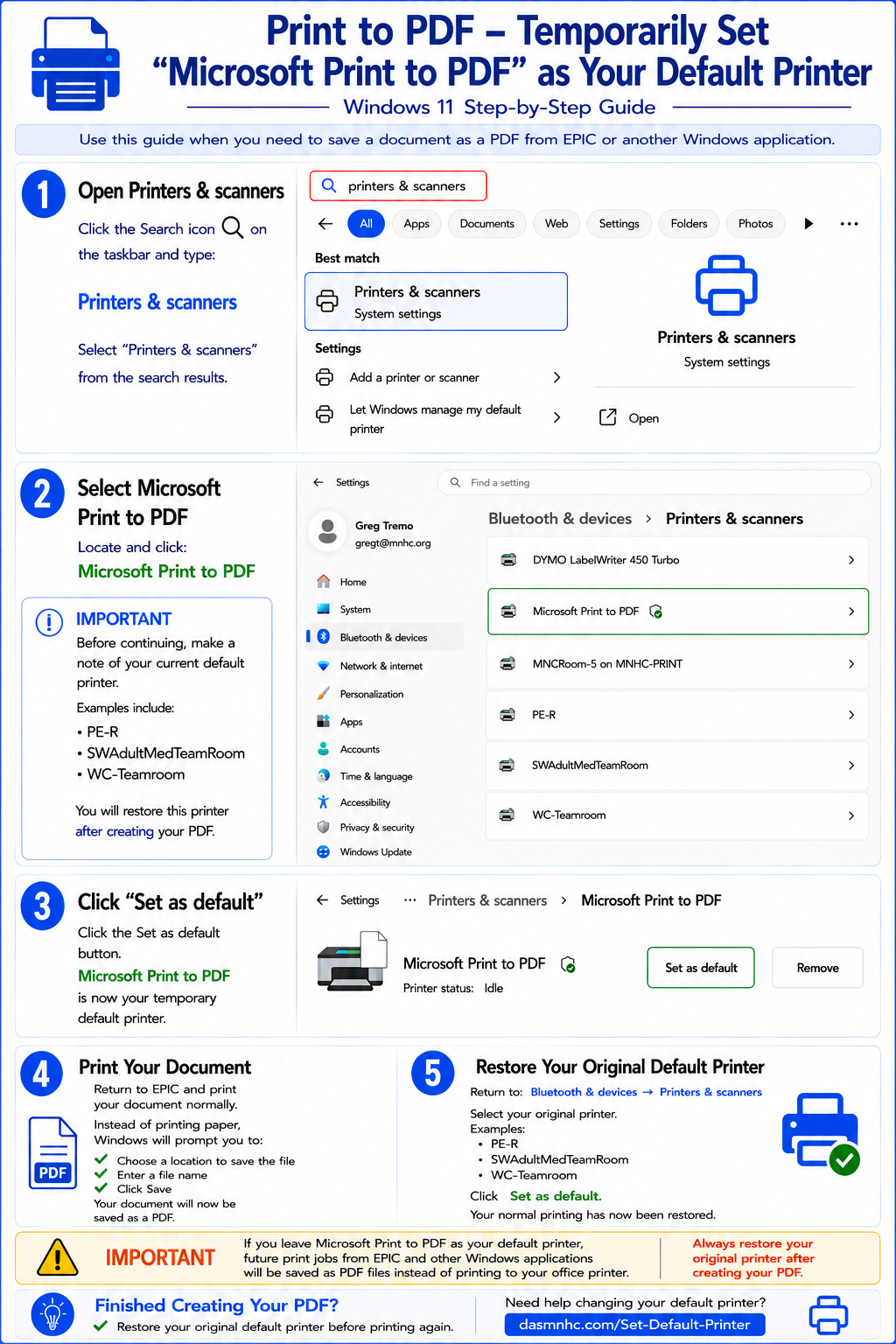The height and width of the screenshot is (1344, 896).
Task: Click the Greg Tremo user avatar
Action: [328, 530]
